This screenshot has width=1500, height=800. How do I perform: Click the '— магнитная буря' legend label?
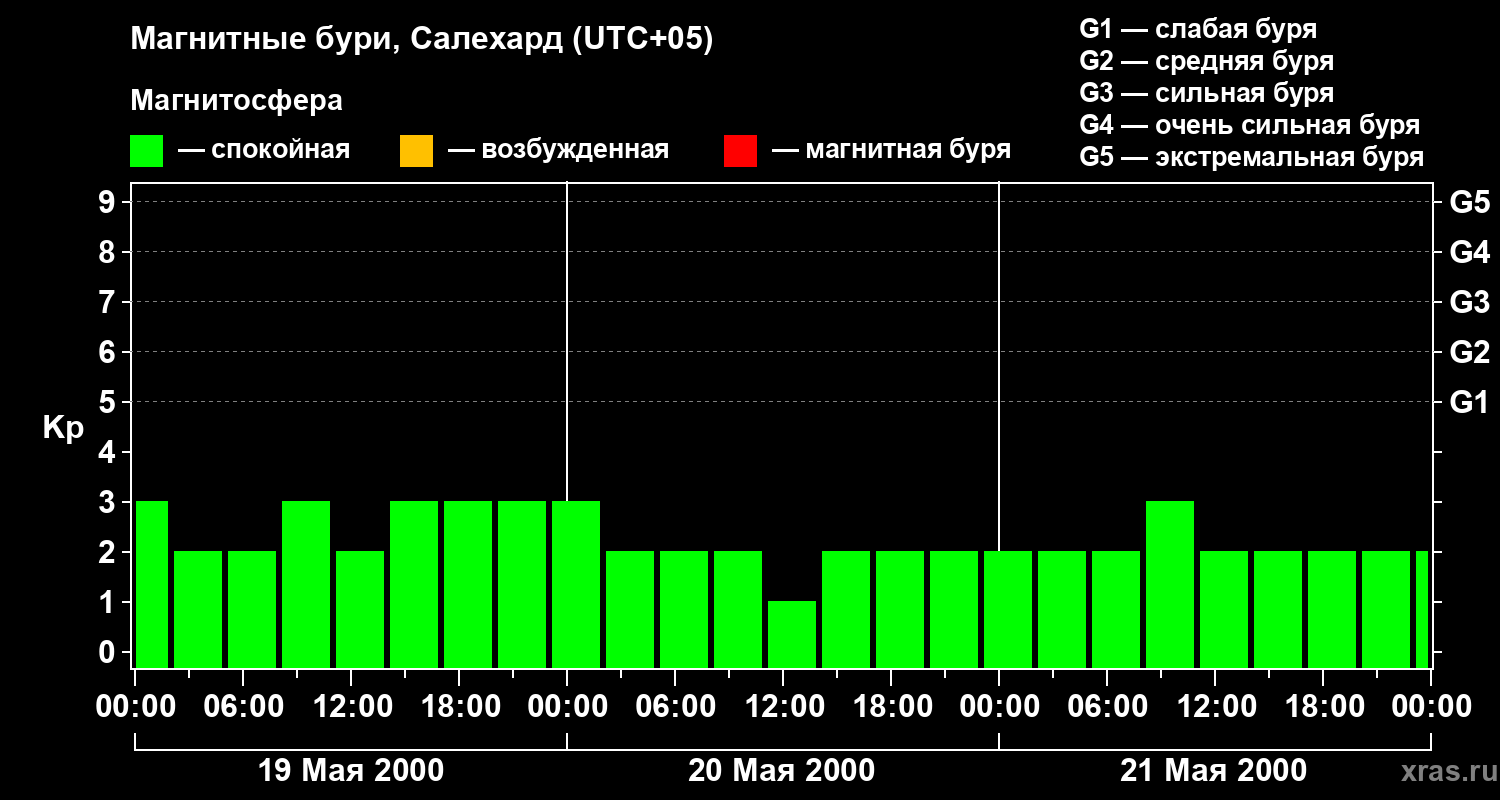[x=891, y=150]
